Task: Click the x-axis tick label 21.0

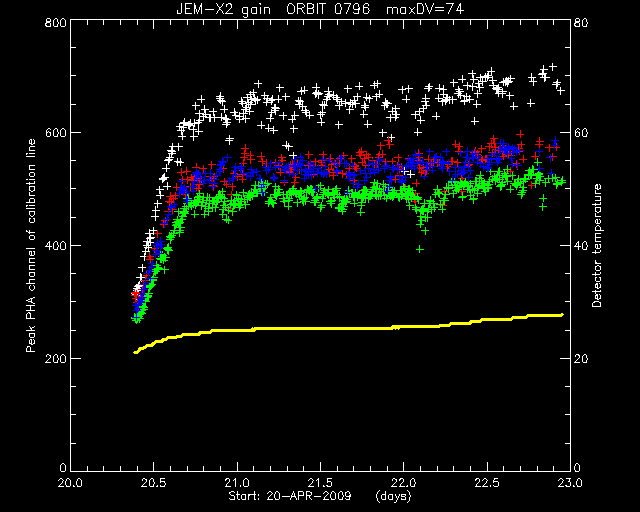Action: click(x=237, y=483)
